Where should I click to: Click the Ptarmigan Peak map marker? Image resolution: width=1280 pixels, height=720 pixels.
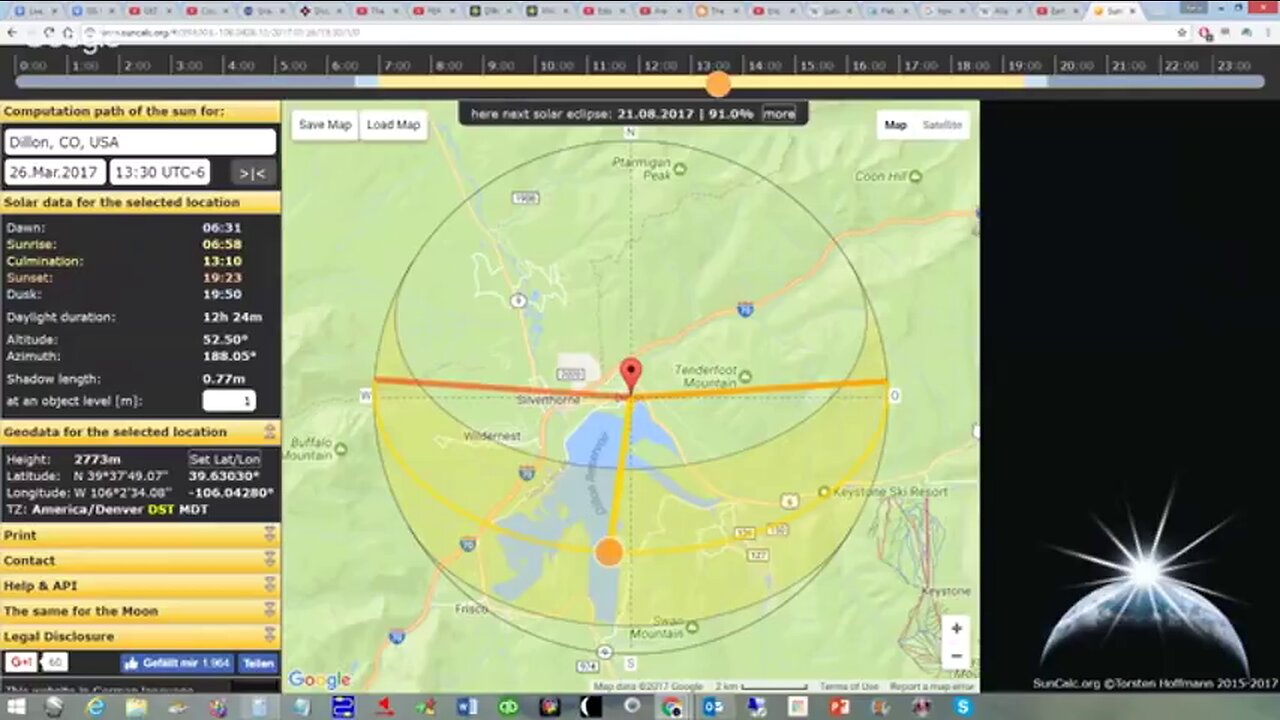pyautogui.click(x=680, y=169)
